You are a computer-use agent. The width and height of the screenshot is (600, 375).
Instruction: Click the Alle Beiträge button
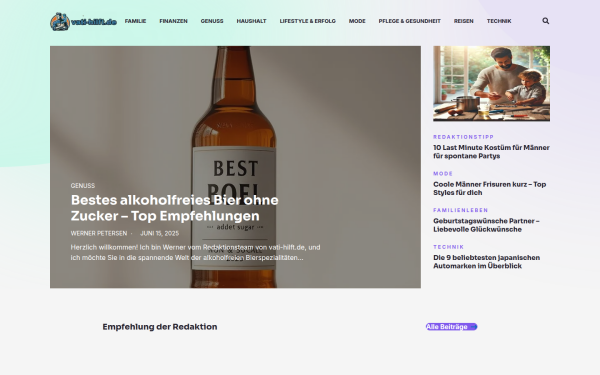coord(452,327)
